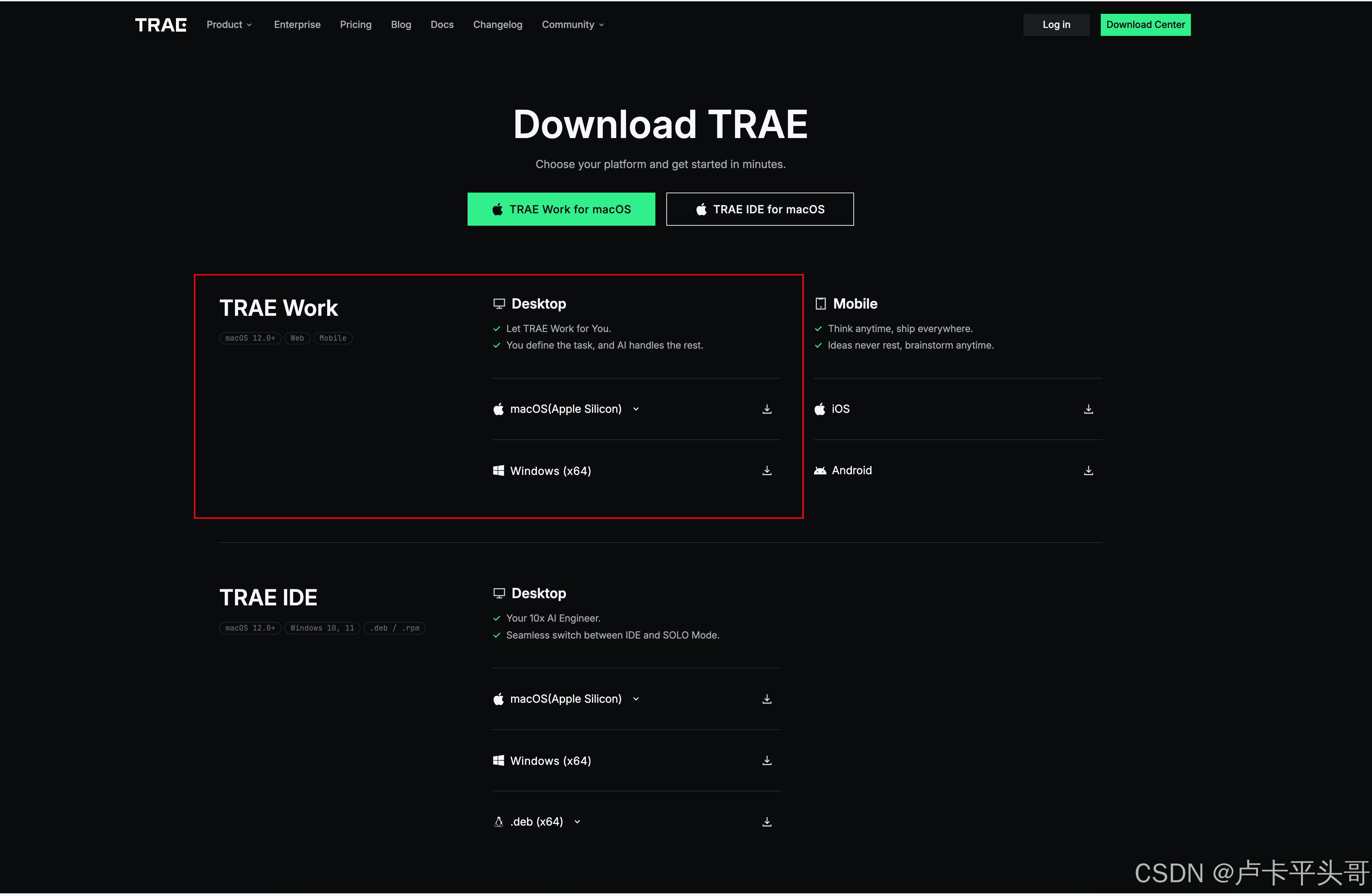The image size is (1372, 896).
Task: Click Apple logo in TRAE Work desktop row
Action: pyautogui.click(x=499, y=409)
